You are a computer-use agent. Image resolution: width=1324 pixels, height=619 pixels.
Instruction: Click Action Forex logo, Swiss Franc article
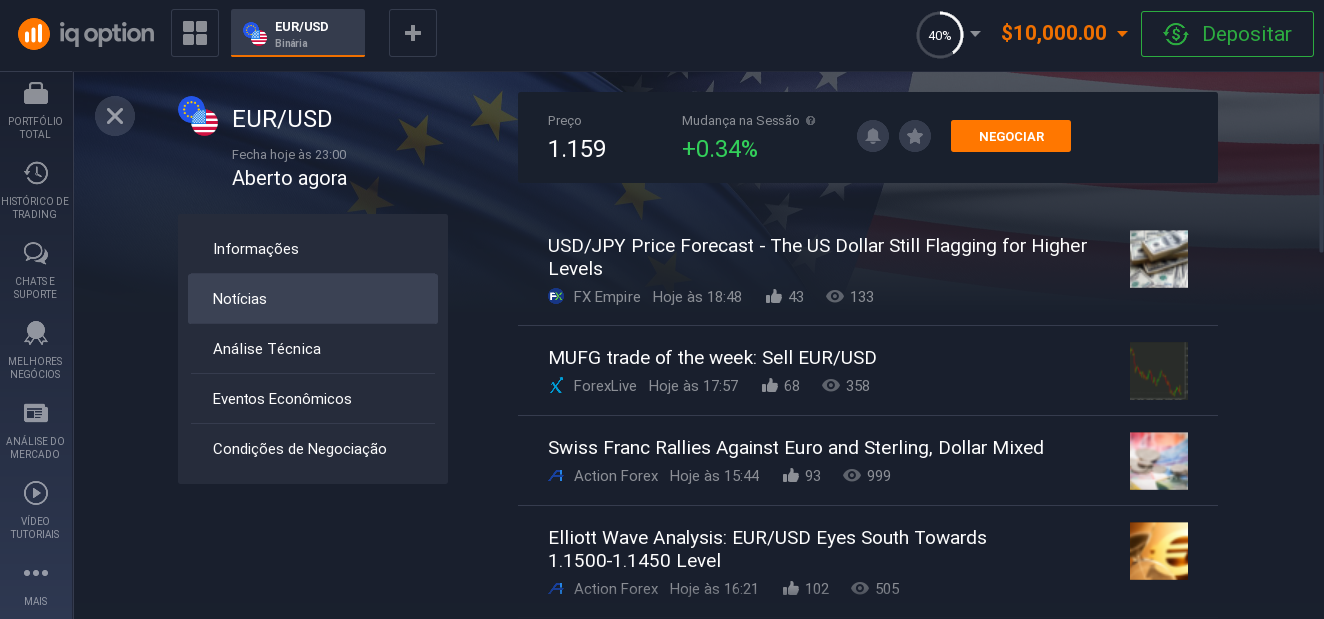(x=556, y=476)
